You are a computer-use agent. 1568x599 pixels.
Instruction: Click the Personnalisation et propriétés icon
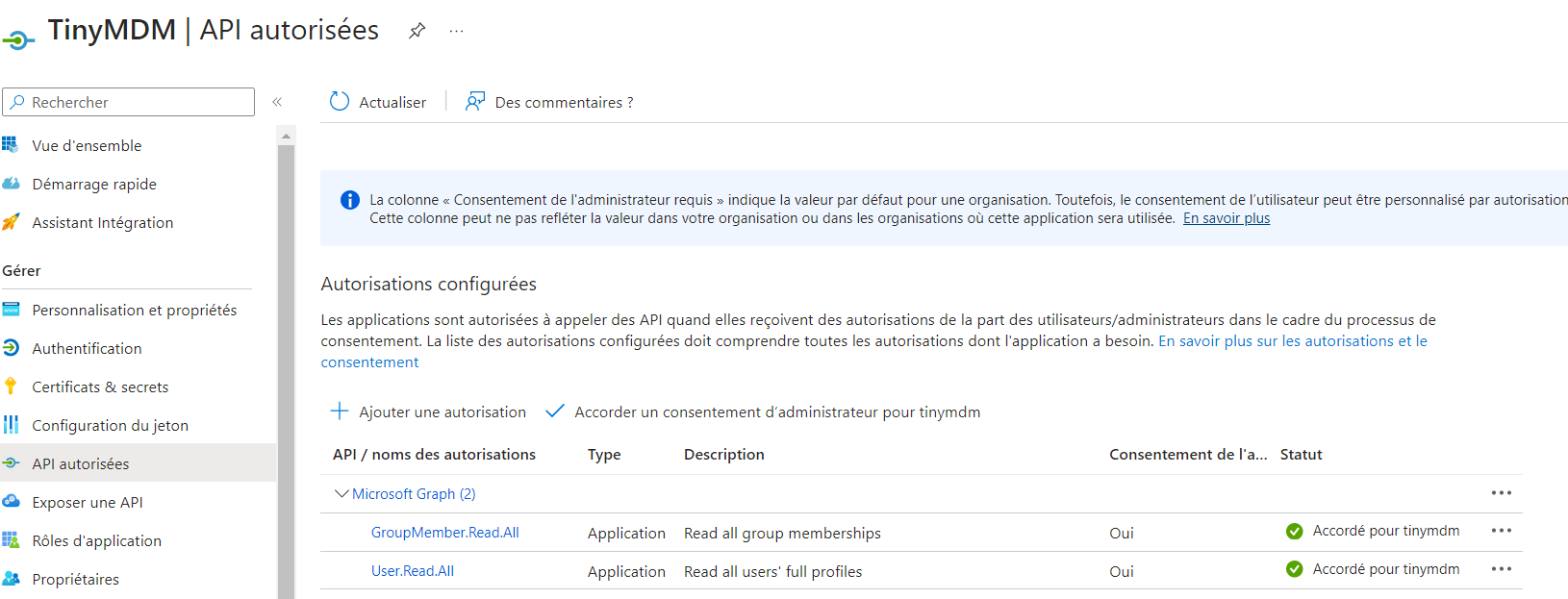pos(11,310)
